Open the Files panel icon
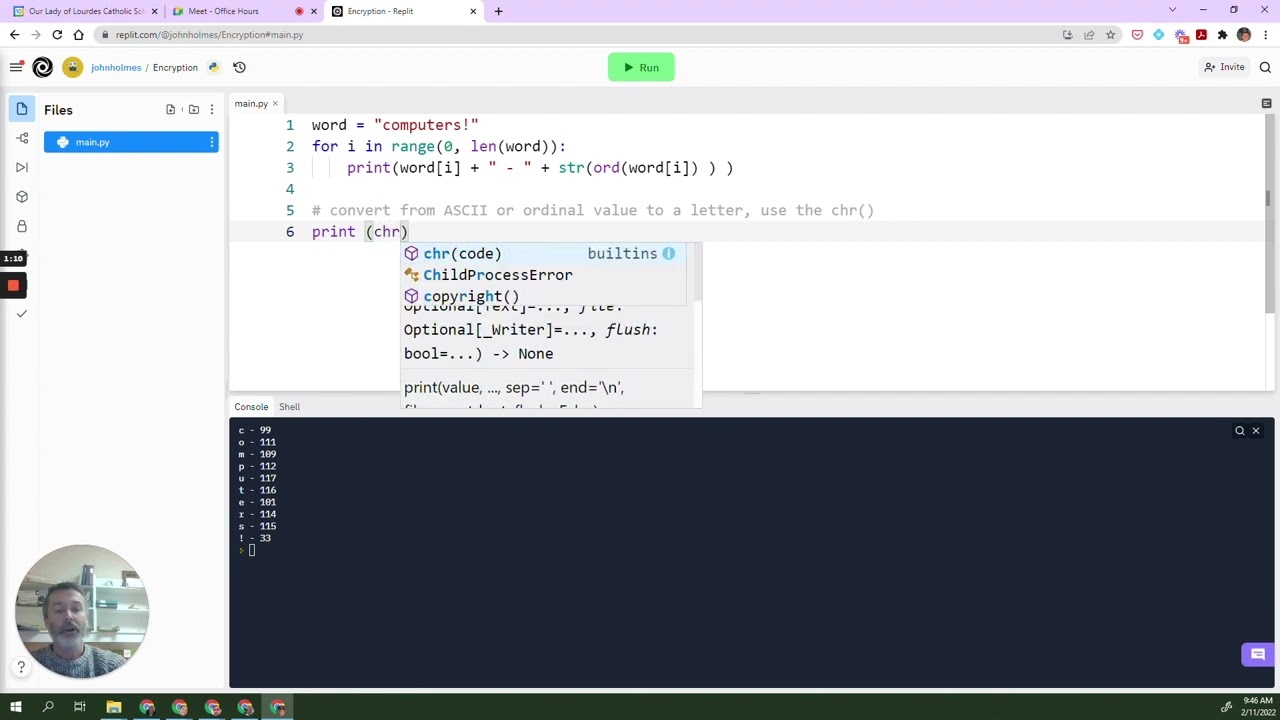This screenshot has width=1280, height=720. pyautogui.click(x=22, y=109)
